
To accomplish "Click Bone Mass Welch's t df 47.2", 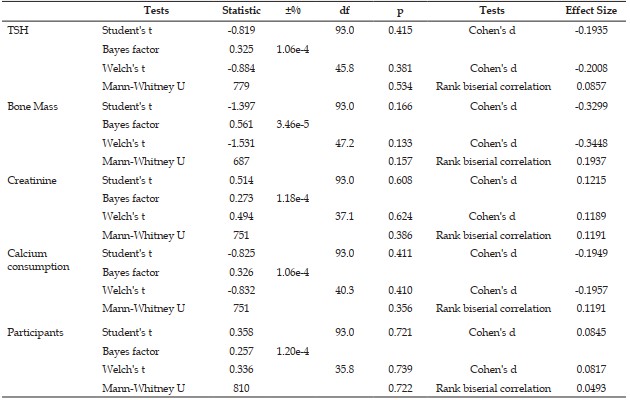I will 344,143.
